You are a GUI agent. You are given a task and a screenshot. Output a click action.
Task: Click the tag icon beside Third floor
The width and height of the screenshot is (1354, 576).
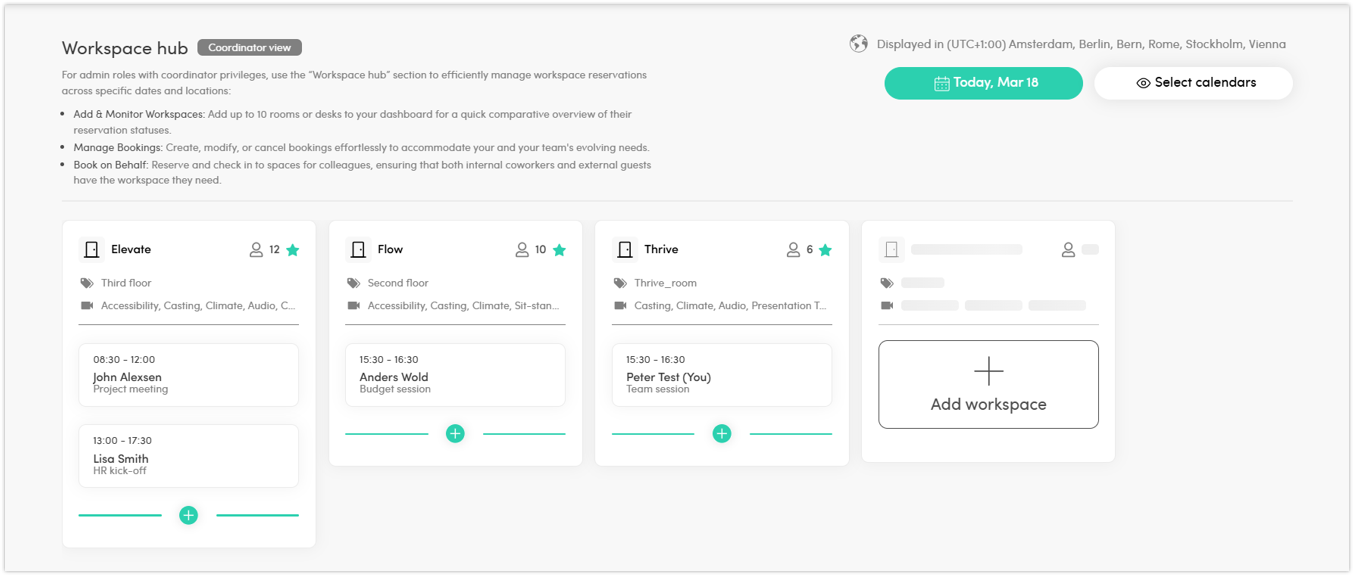[87, 283]
